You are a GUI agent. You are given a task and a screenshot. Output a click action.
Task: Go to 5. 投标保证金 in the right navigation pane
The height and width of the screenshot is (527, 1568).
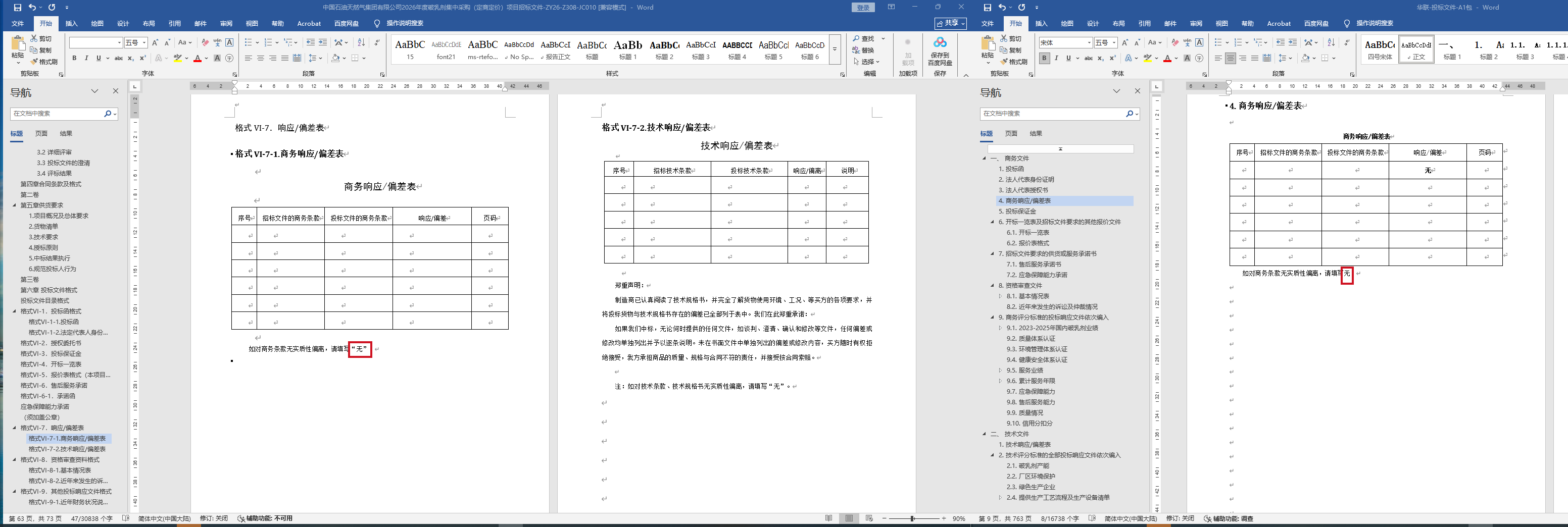coord(1016,211)
